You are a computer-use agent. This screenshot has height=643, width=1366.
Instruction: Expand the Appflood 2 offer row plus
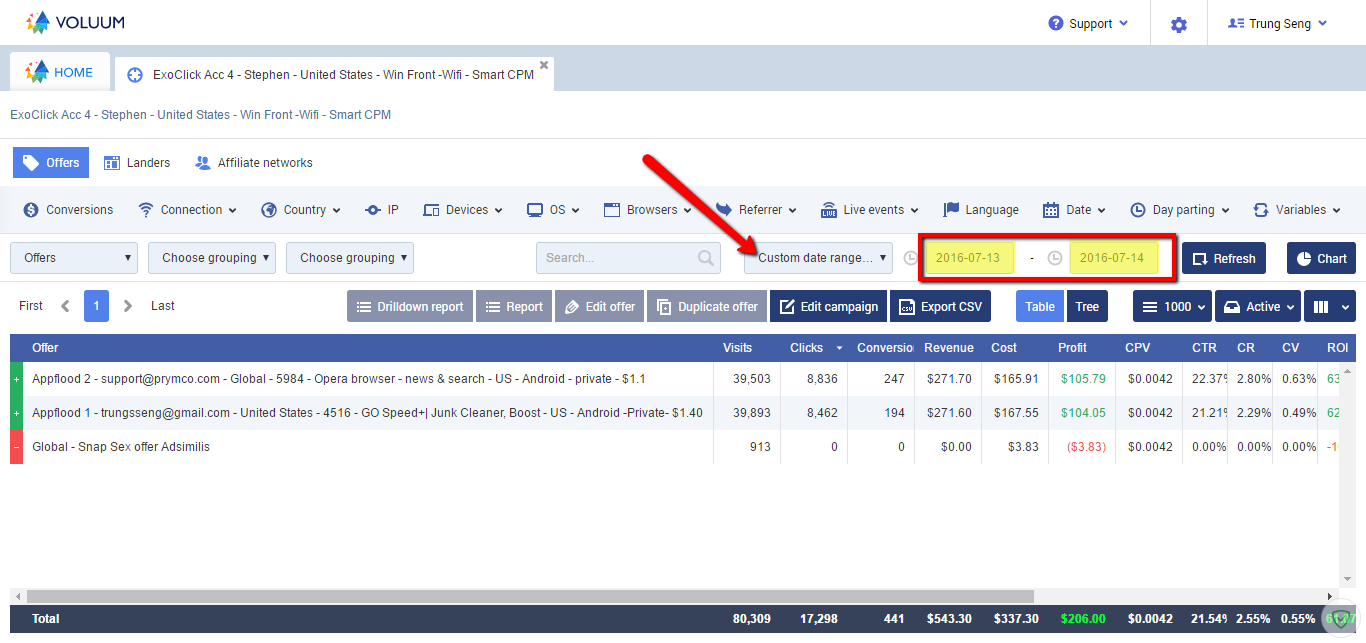tap(16, 379)
